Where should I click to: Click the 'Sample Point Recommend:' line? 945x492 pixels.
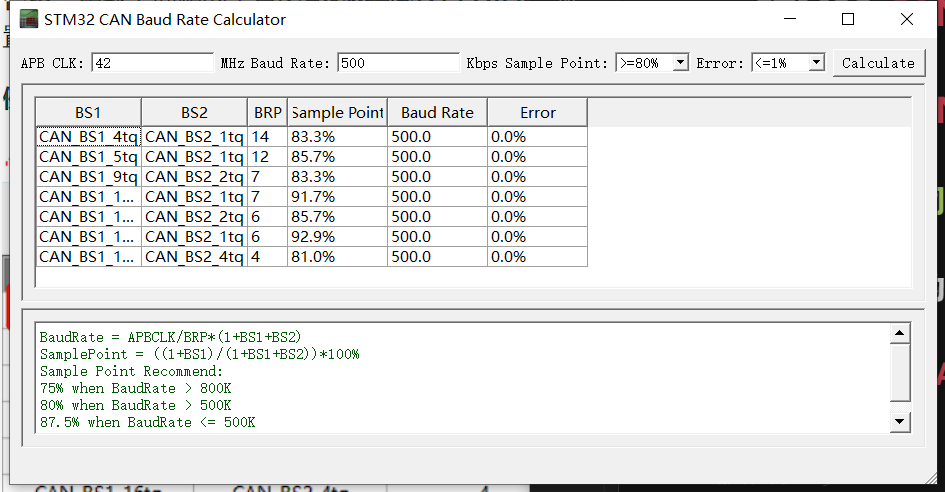point(131,371)
